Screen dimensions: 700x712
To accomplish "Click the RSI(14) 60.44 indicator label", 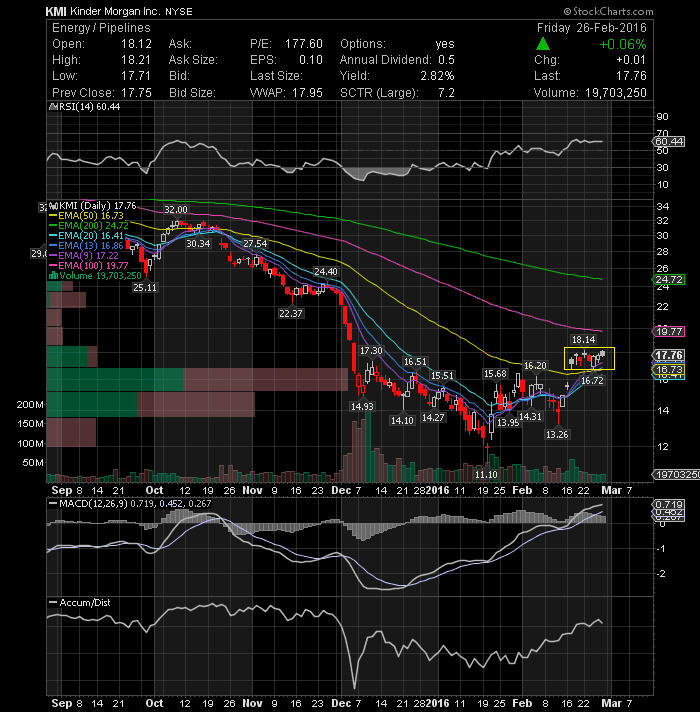I will coord(84,106).
